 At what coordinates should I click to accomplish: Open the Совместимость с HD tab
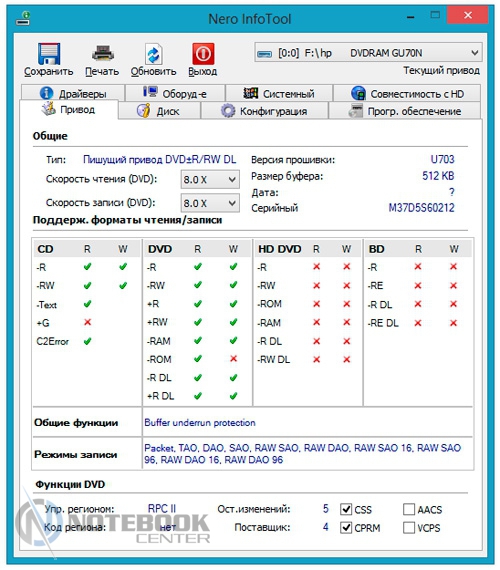407,93
